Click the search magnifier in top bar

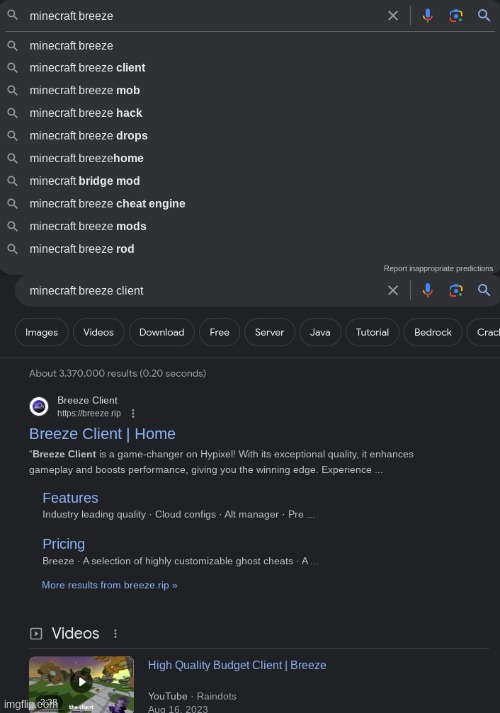[x=484, y=15]
